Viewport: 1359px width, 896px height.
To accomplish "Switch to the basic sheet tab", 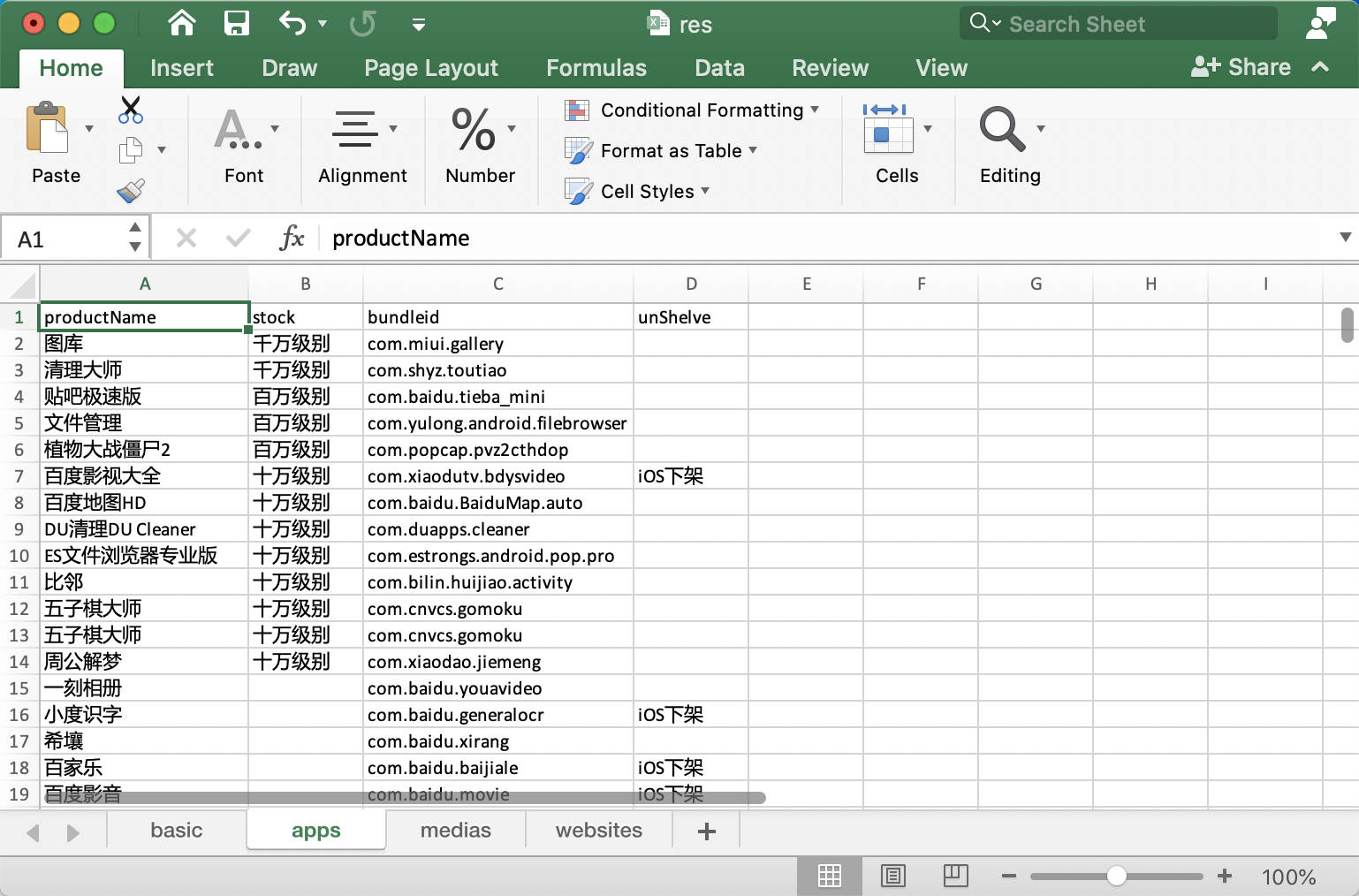I will 177,831.
